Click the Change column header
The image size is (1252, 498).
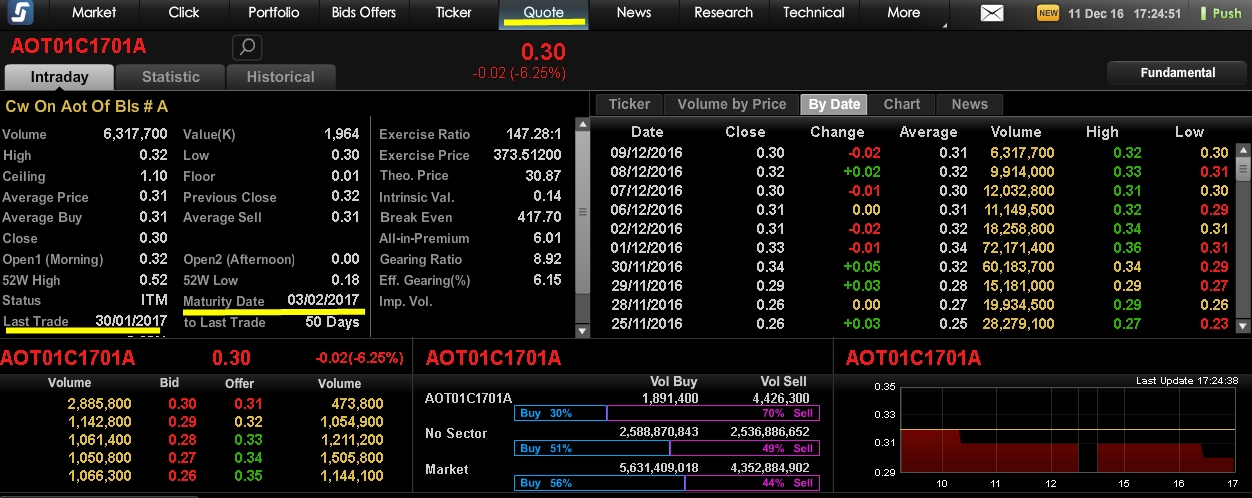tap(837, 132)
